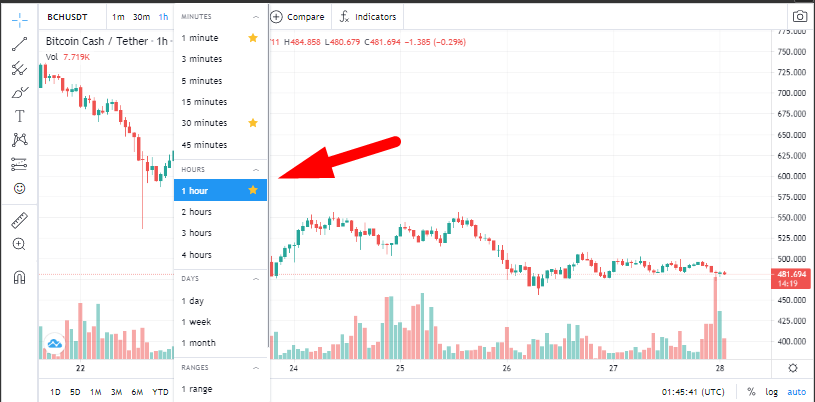Collapse the DAYS section
The image size is (815, 402).
click(x=255, y=279)
